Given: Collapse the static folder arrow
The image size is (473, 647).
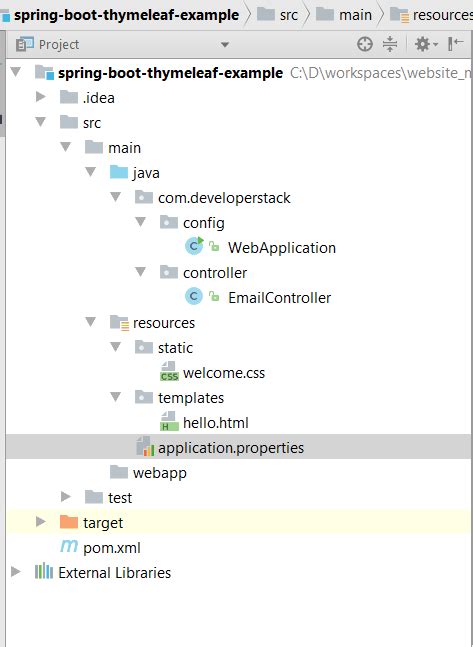Looking at the screenshot, I should tap(116, 347).
